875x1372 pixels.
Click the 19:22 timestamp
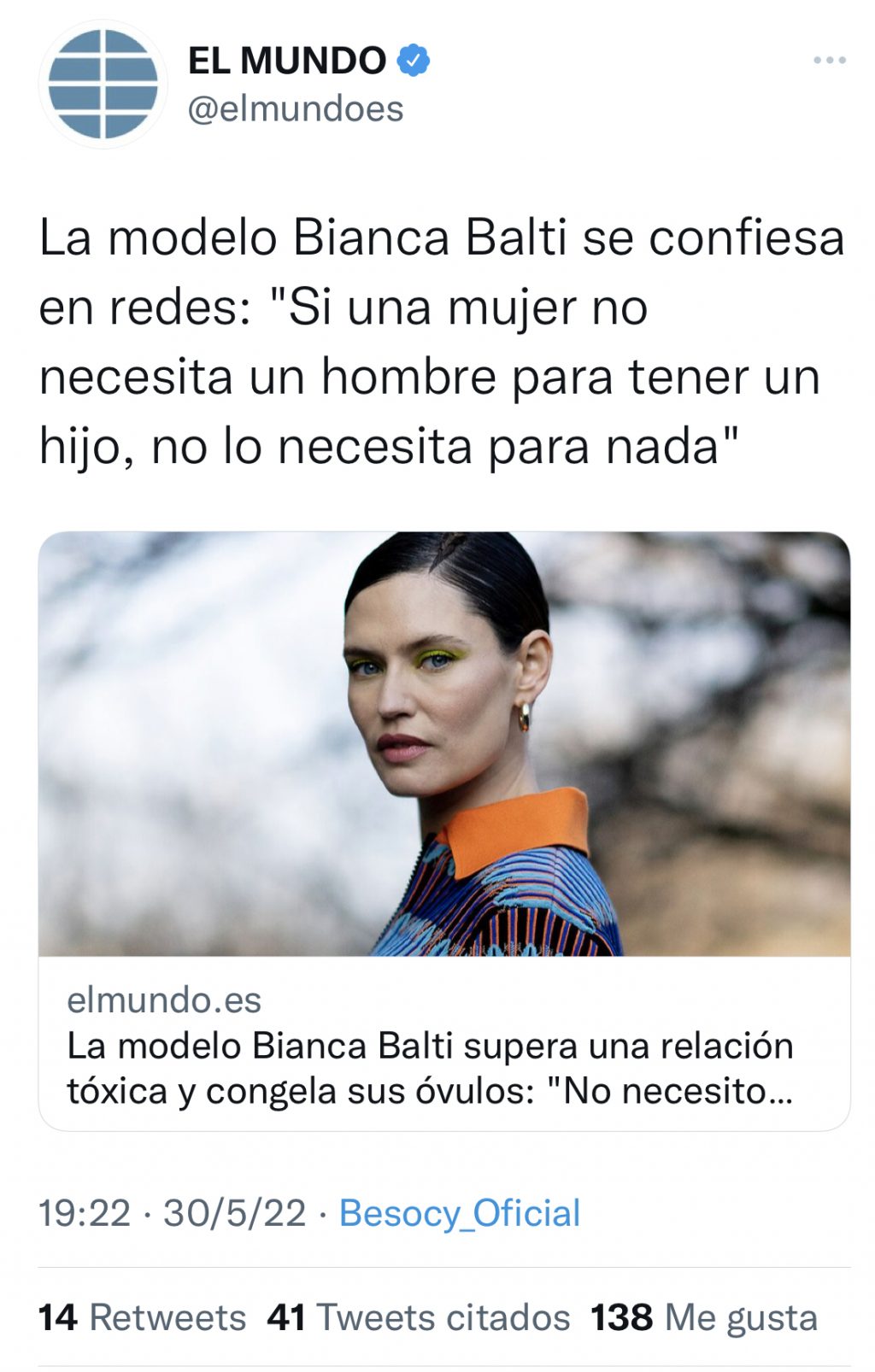pyautogui.click(x=85, y=1213)
